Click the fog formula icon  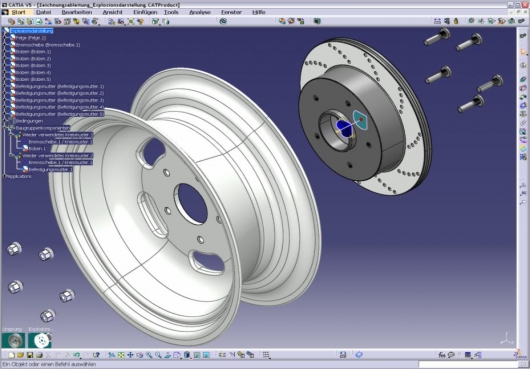(441, 355)
